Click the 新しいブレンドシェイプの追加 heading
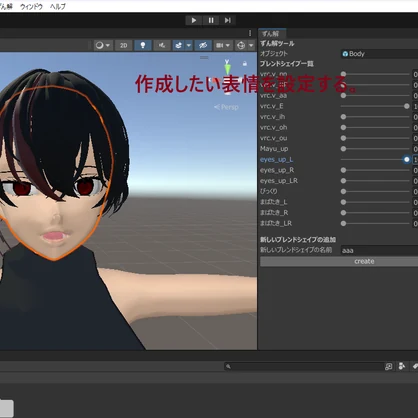418x418 pixels. coord(298,239)
